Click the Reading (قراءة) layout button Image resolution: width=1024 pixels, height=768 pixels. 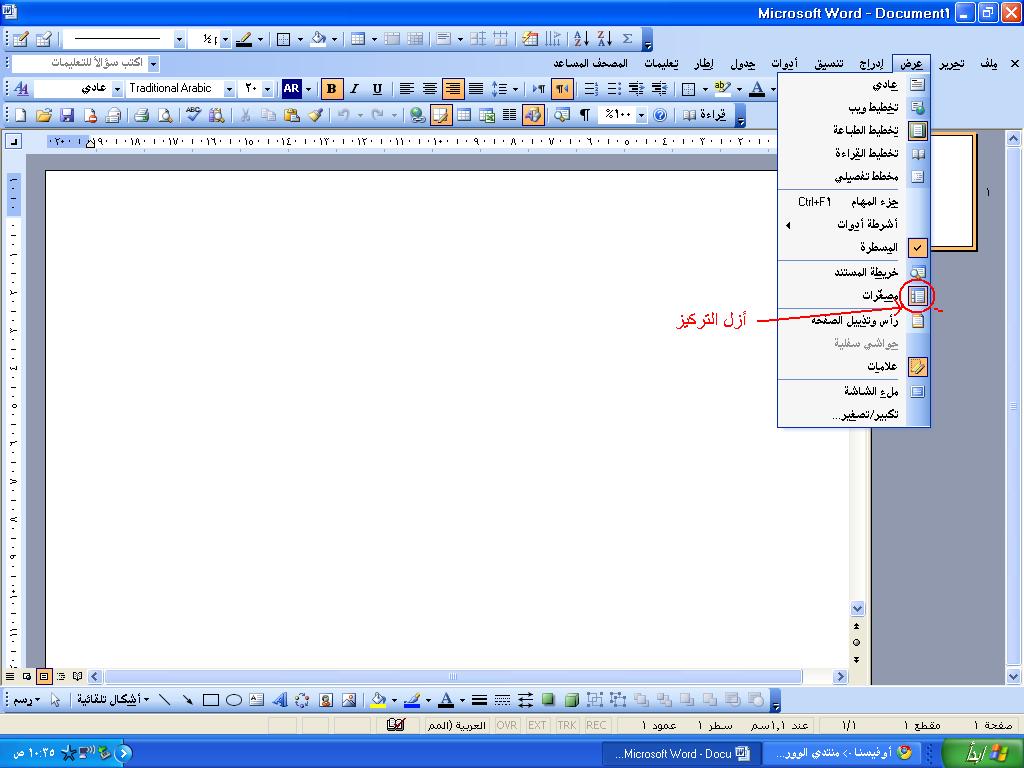coord(704,116)
